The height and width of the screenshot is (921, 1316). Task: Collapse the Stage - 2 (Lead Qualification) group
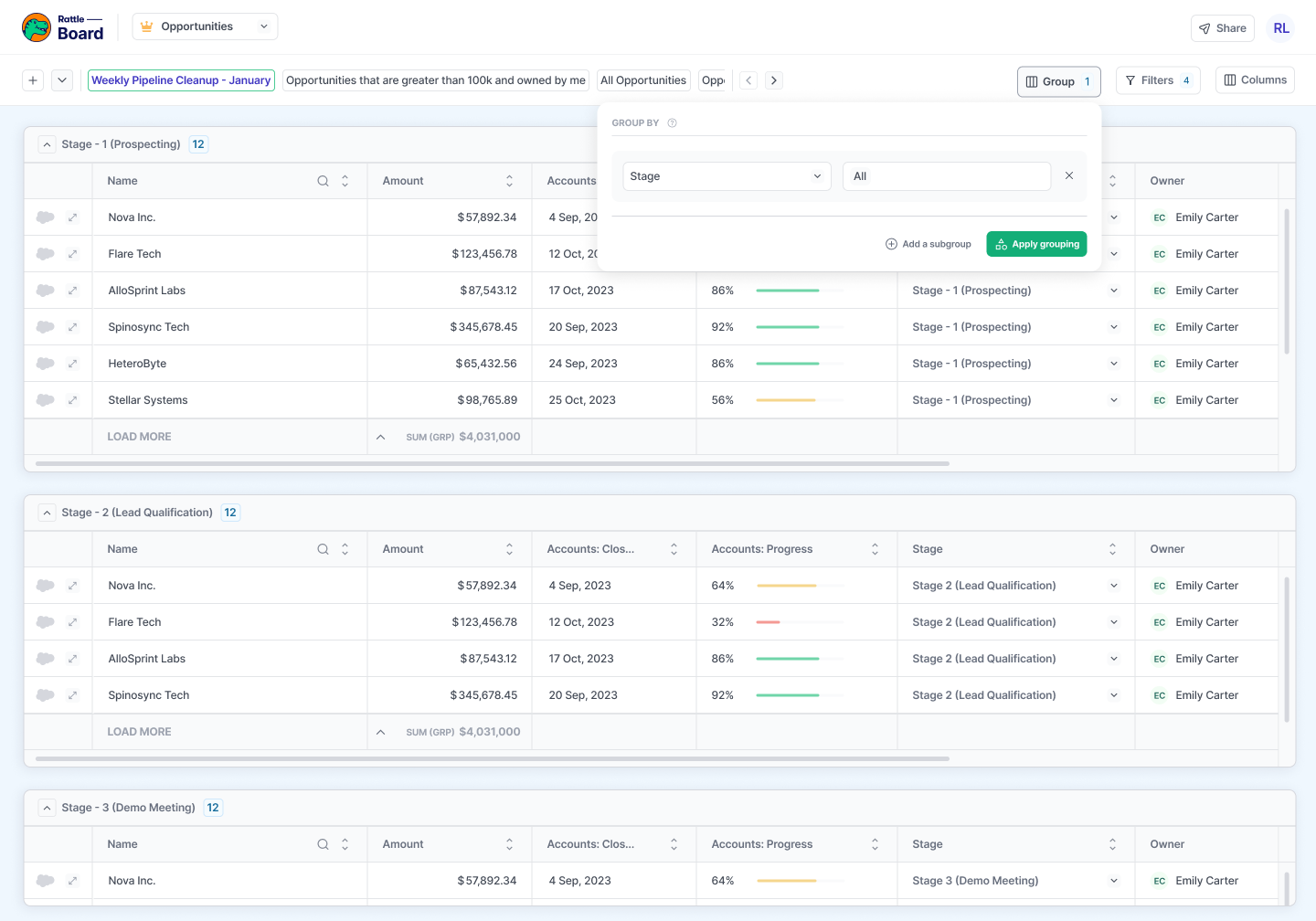(x=47, y=513)
